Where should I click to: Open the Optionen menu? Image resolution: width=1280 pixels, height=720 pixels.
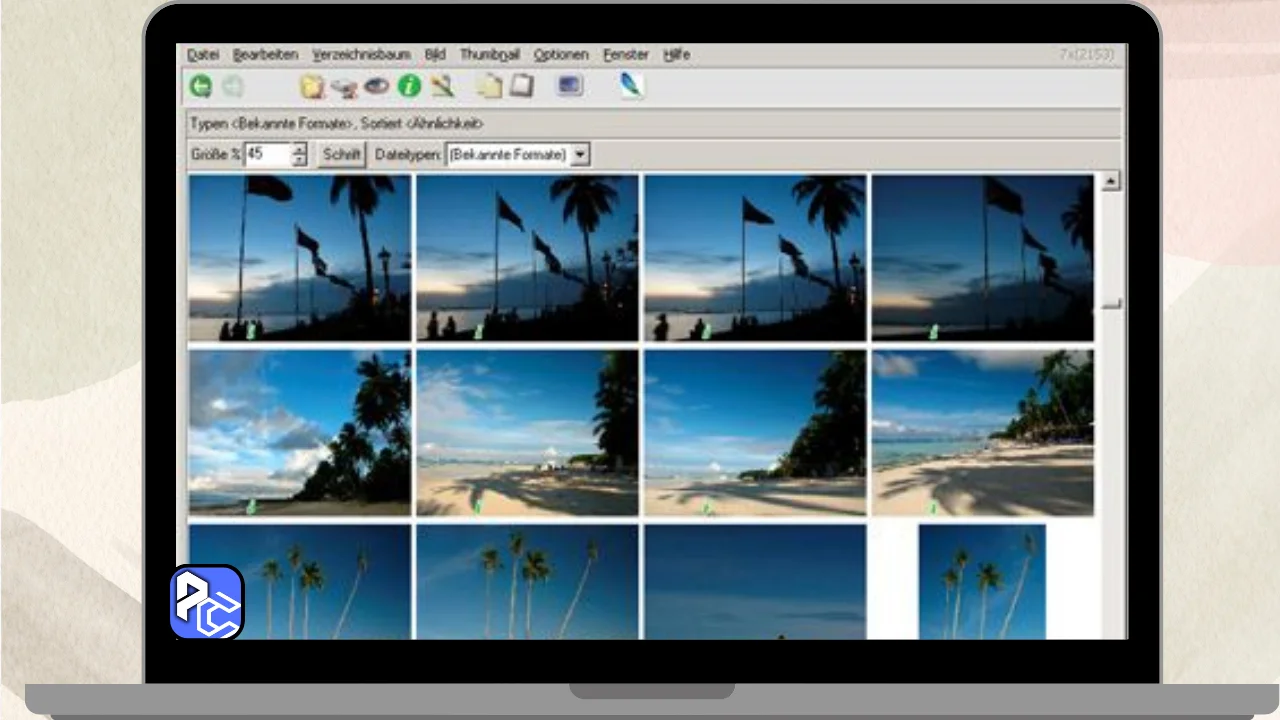pyautogui.click(x=560, y=55)
